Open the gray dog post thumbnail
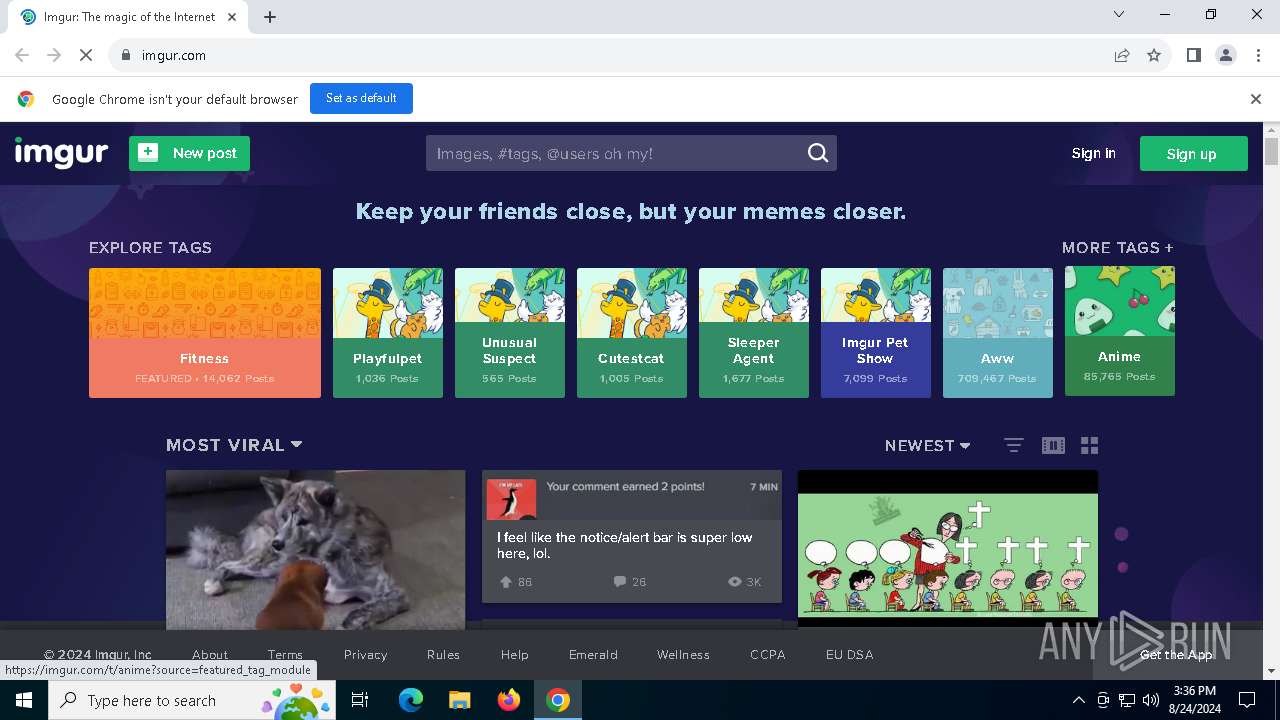 pos(316,549)
